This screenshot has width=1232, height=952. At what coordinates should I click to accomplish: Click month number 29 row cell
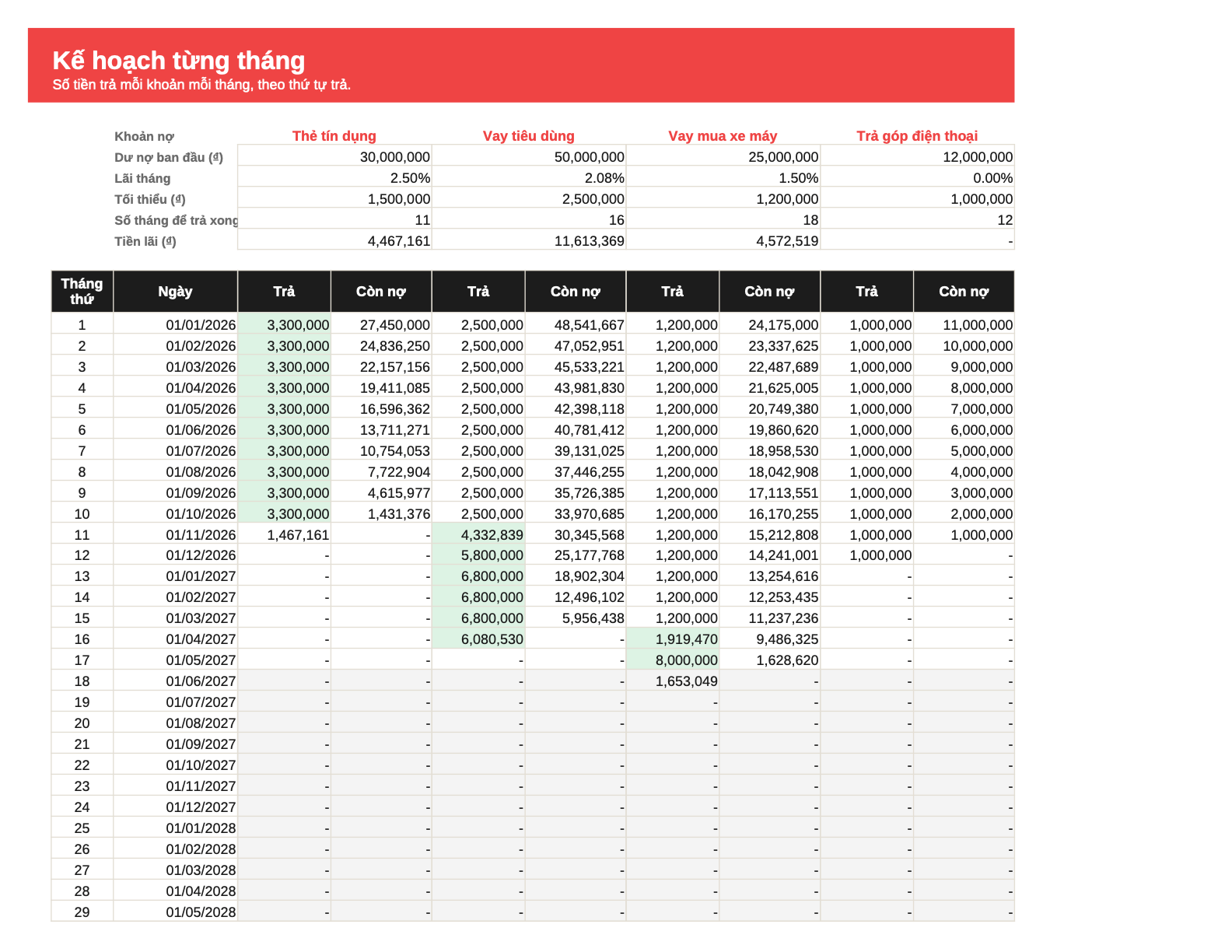[x=82, y=912]
